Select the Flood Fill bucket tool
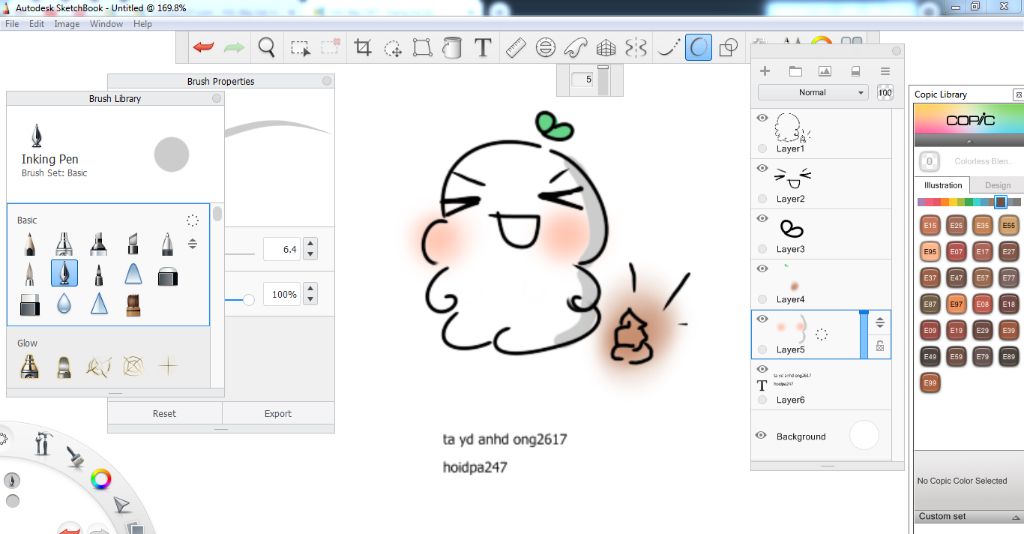This screenshot has height=534, width=1024. pos(452,48)
